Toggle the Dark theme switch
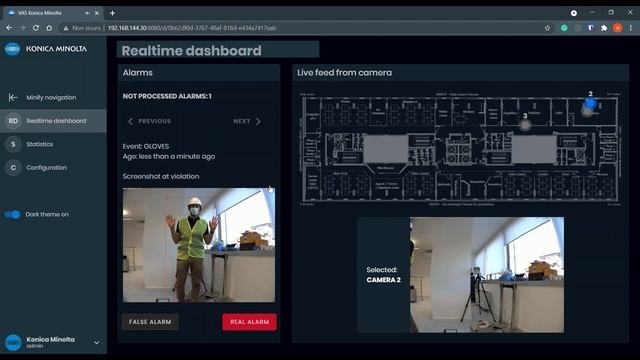The height and width of the screenshot is (360, 640). click(x=12, y=214)
